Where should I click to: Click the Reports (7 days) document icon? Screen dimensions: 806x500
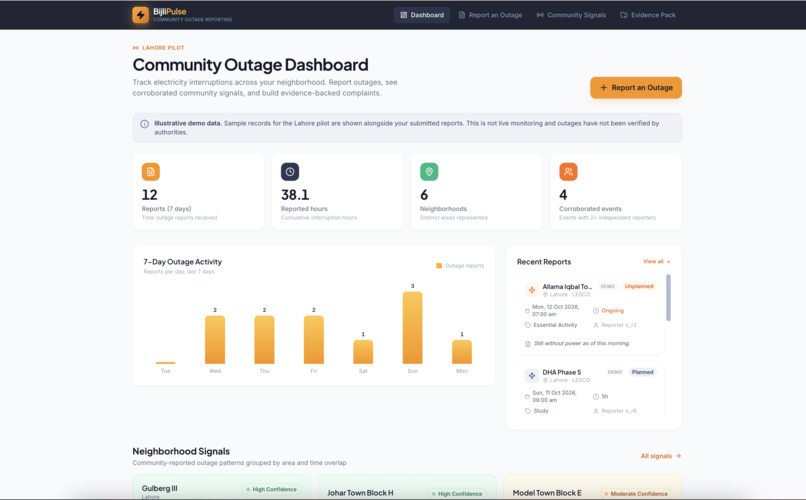151,172
